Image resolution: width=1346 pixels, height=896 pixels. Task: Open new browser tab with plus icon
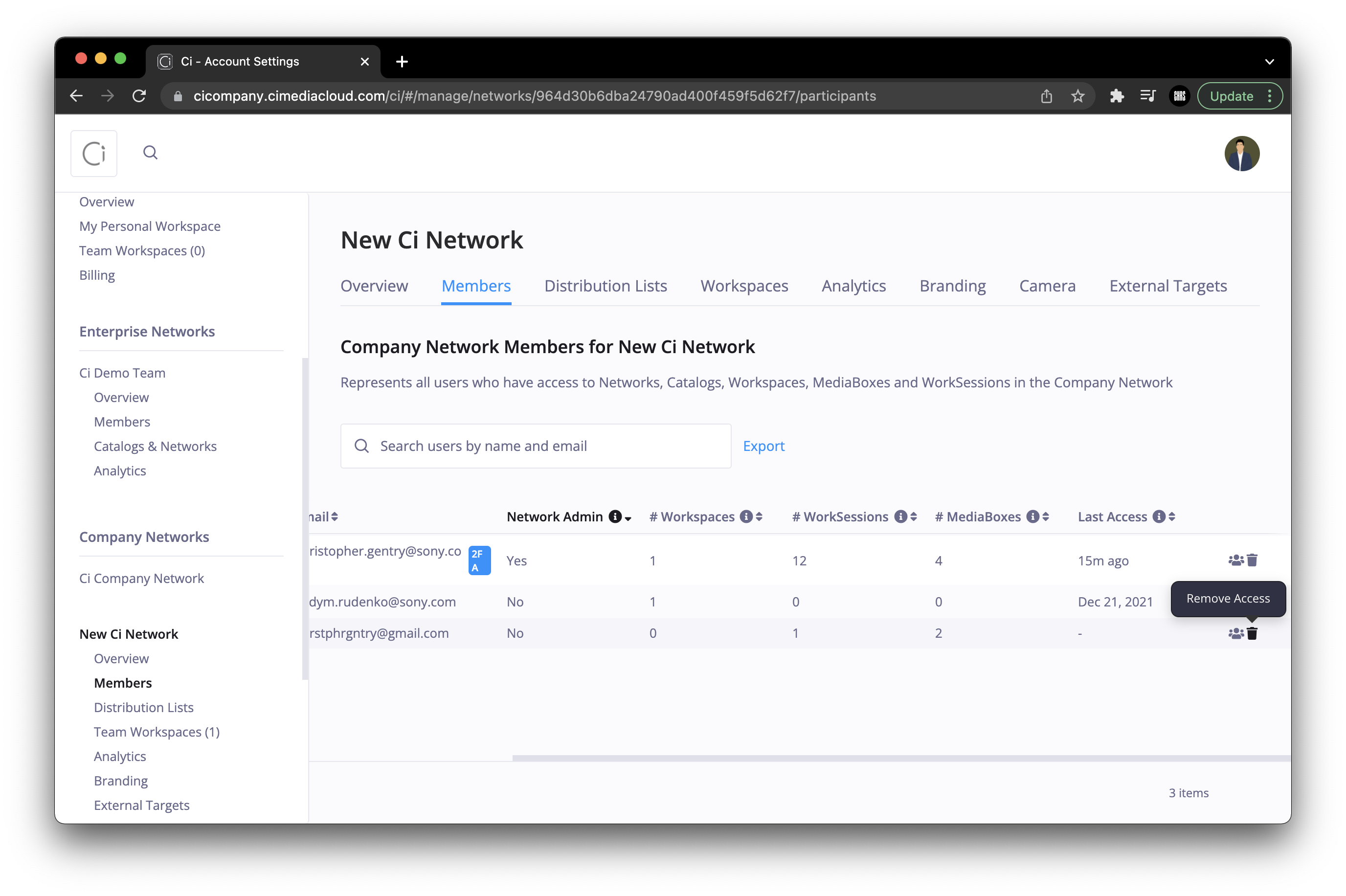click(x=402, y=61)
